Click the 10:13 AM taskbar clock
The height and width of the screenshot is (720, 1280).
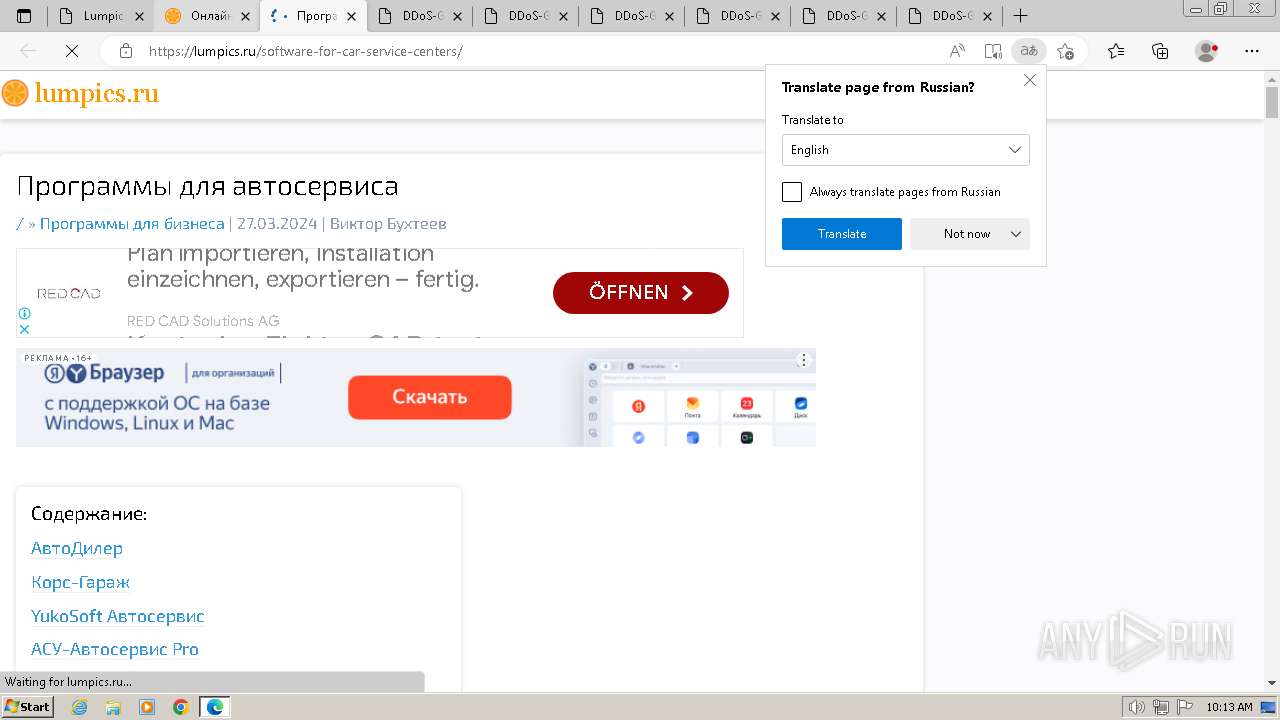click(x=1229, y=707)
